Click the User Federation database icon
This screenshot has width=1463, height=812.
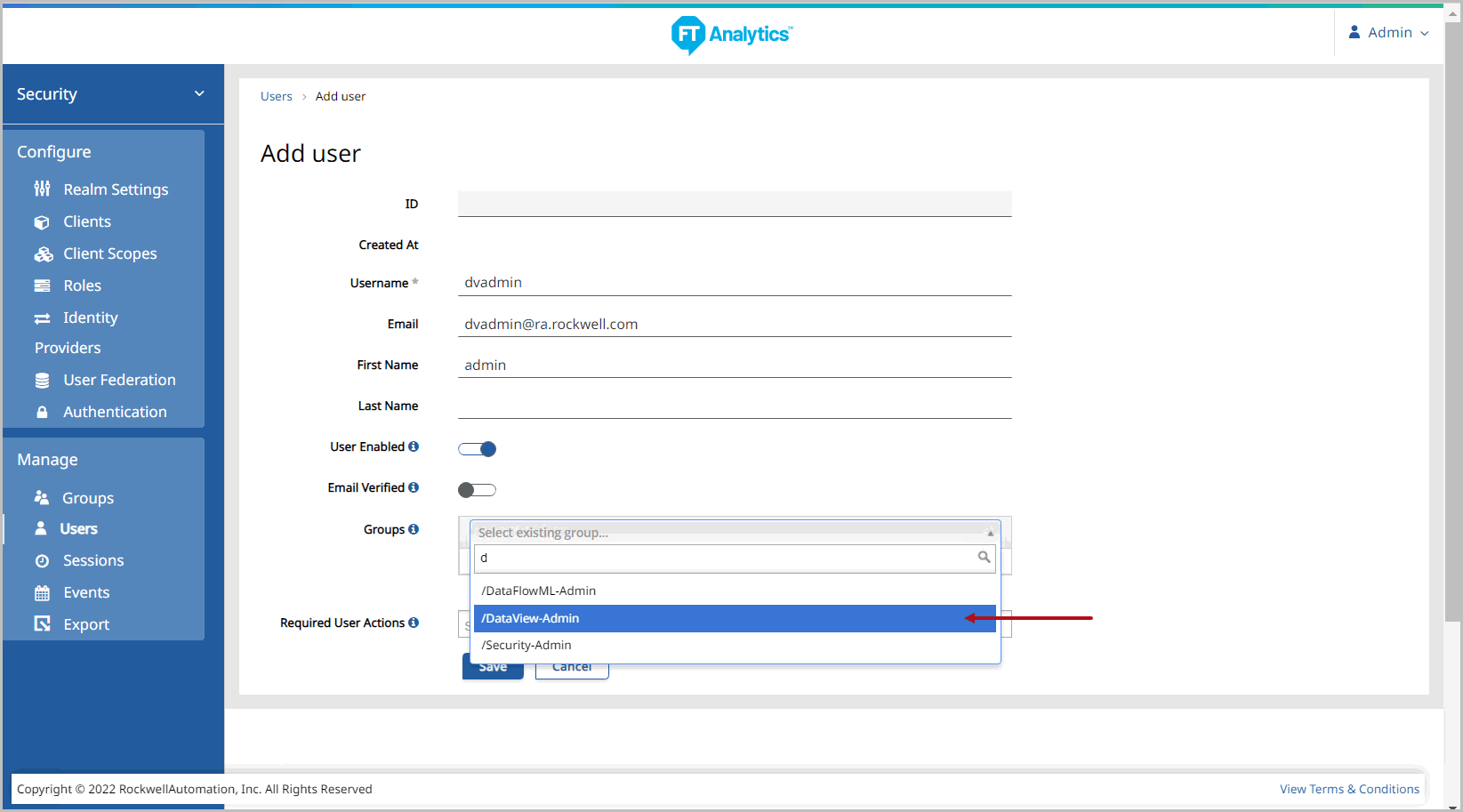click(42, 380)
